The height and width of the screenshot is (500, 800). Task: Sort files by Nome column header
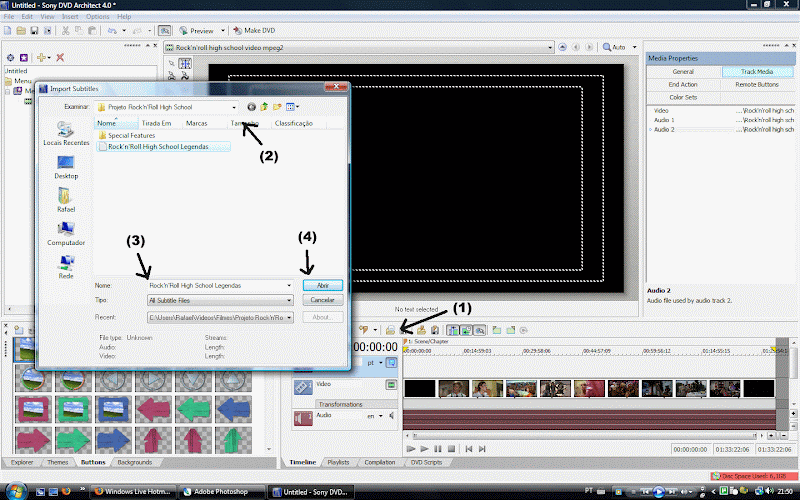click(x=116, y=123)
